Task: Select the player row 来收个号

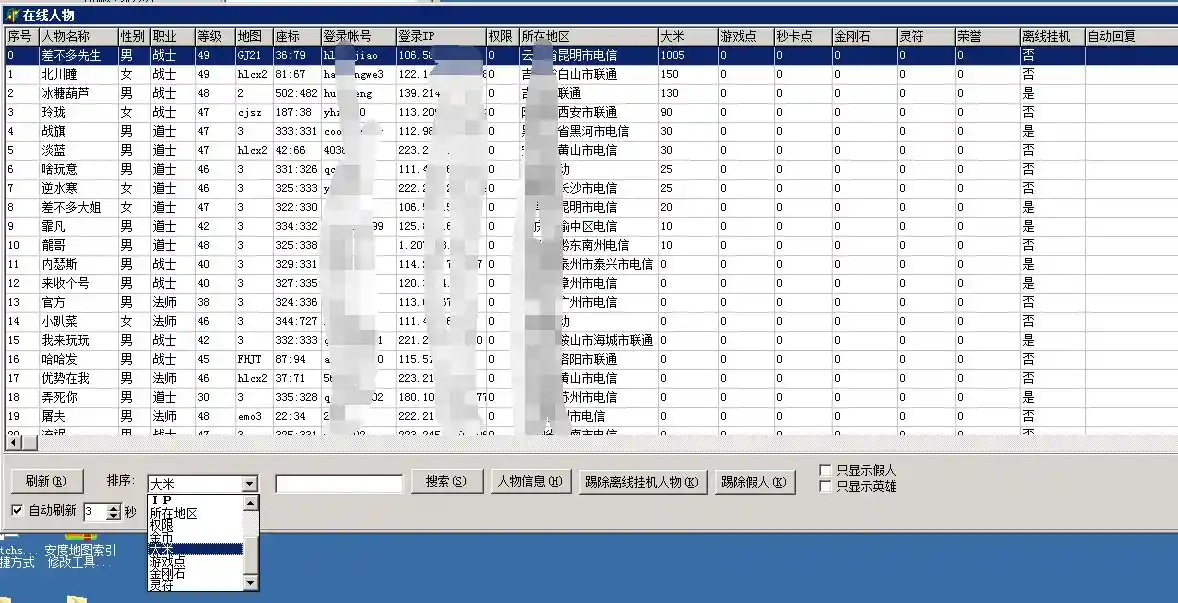Action: tap(591, 283)
